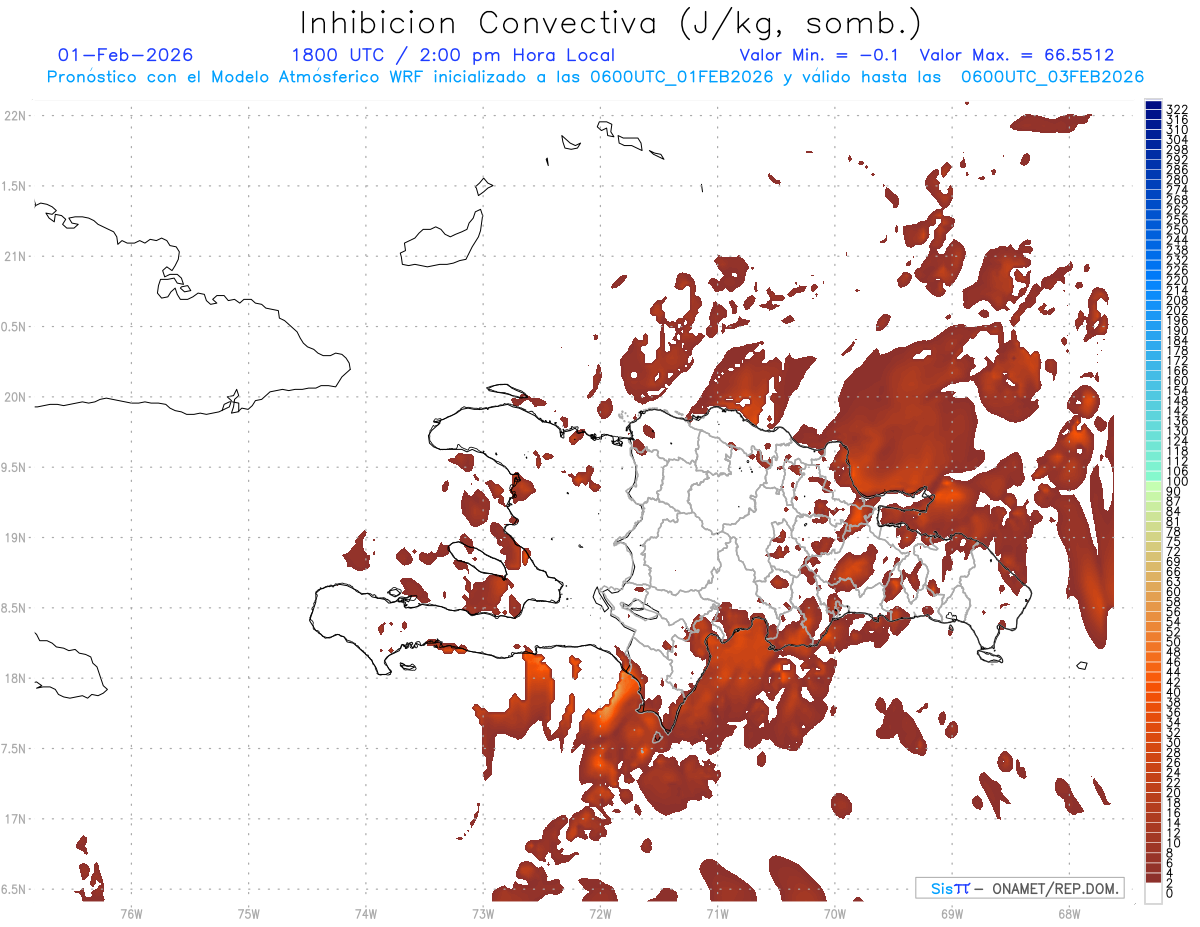The height and width of the screenshot is (927, 1200).
Task: Click the 'Sisπ – ONAMET/REP.DOM.' credit box
Action: [x=1020, y=888]
